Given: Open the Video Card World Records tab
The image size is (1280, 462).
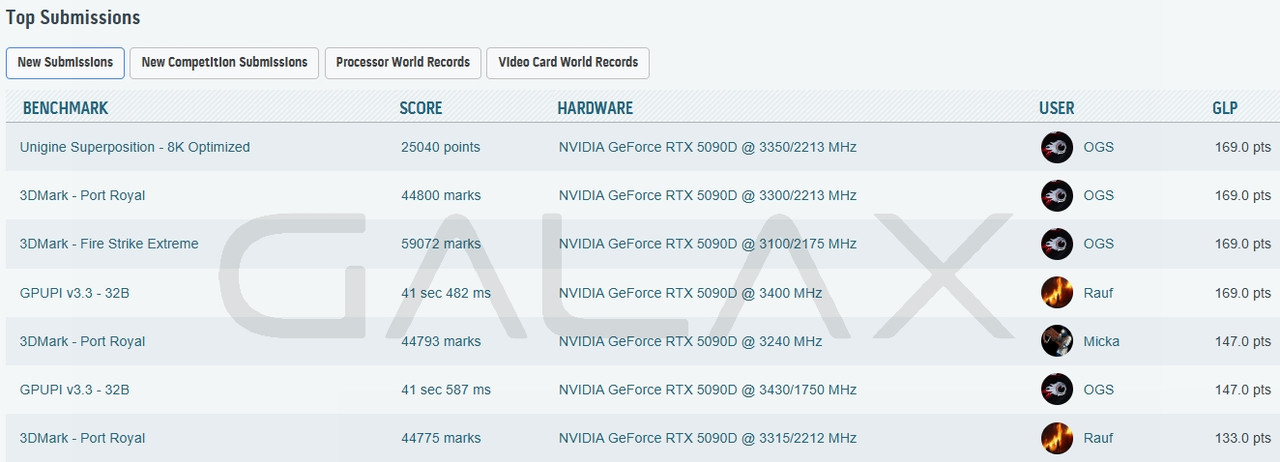Looking at the screenshot, I should (568, 63).
